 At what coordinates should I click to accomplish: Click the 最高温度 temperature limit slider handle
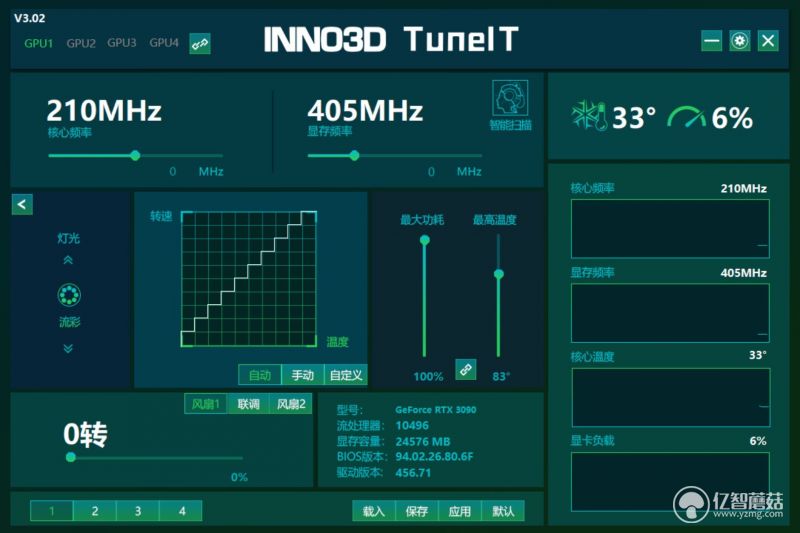tap(498, 274)
